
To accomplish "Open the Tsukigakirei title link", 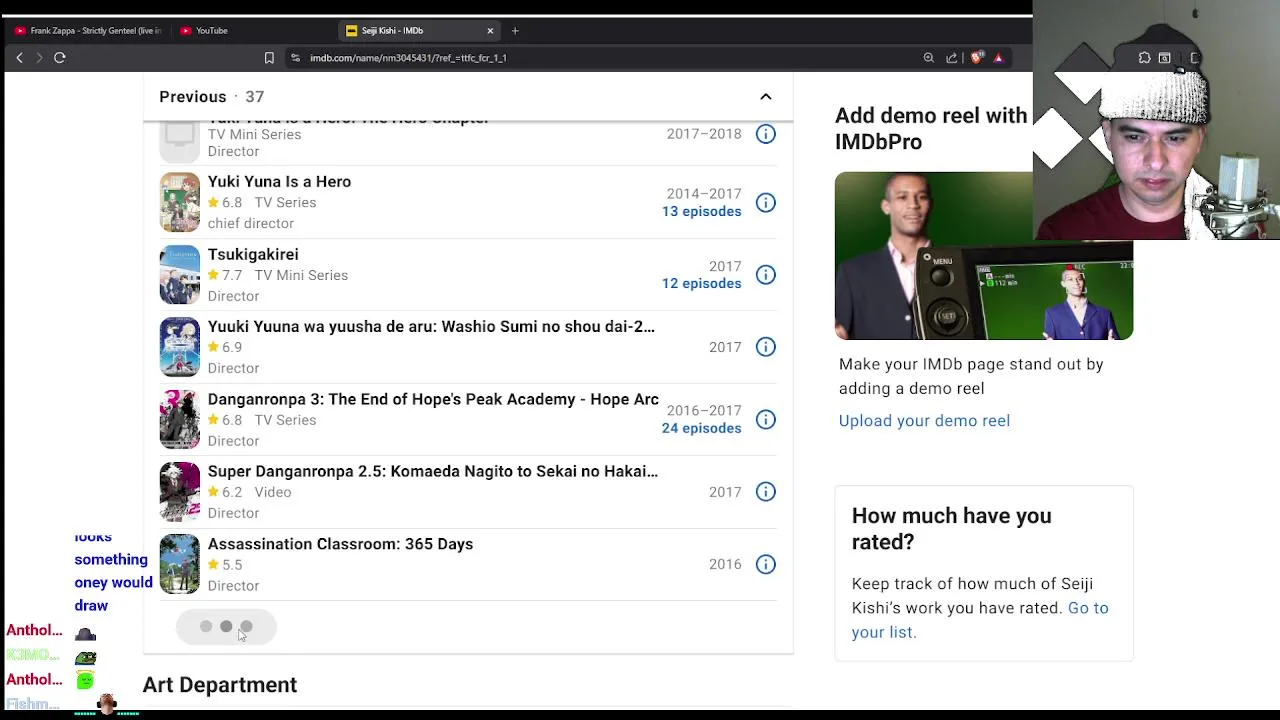I will point(253,255).
